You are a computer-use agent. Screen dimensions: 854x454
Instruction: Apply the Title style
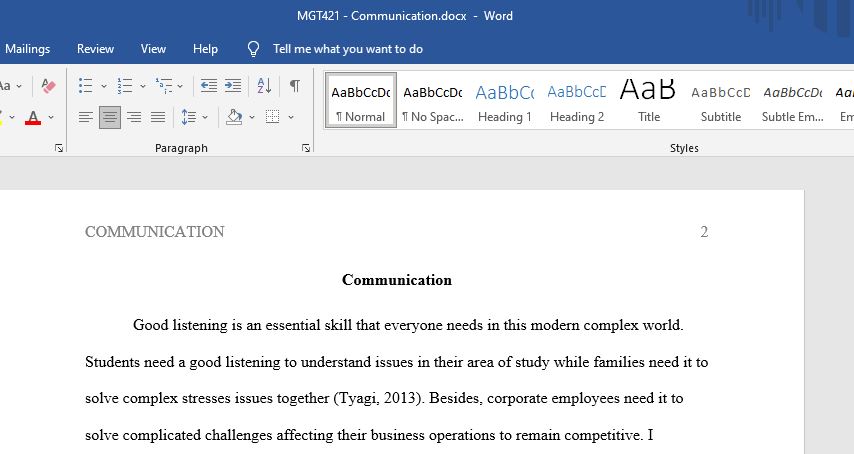649,101
